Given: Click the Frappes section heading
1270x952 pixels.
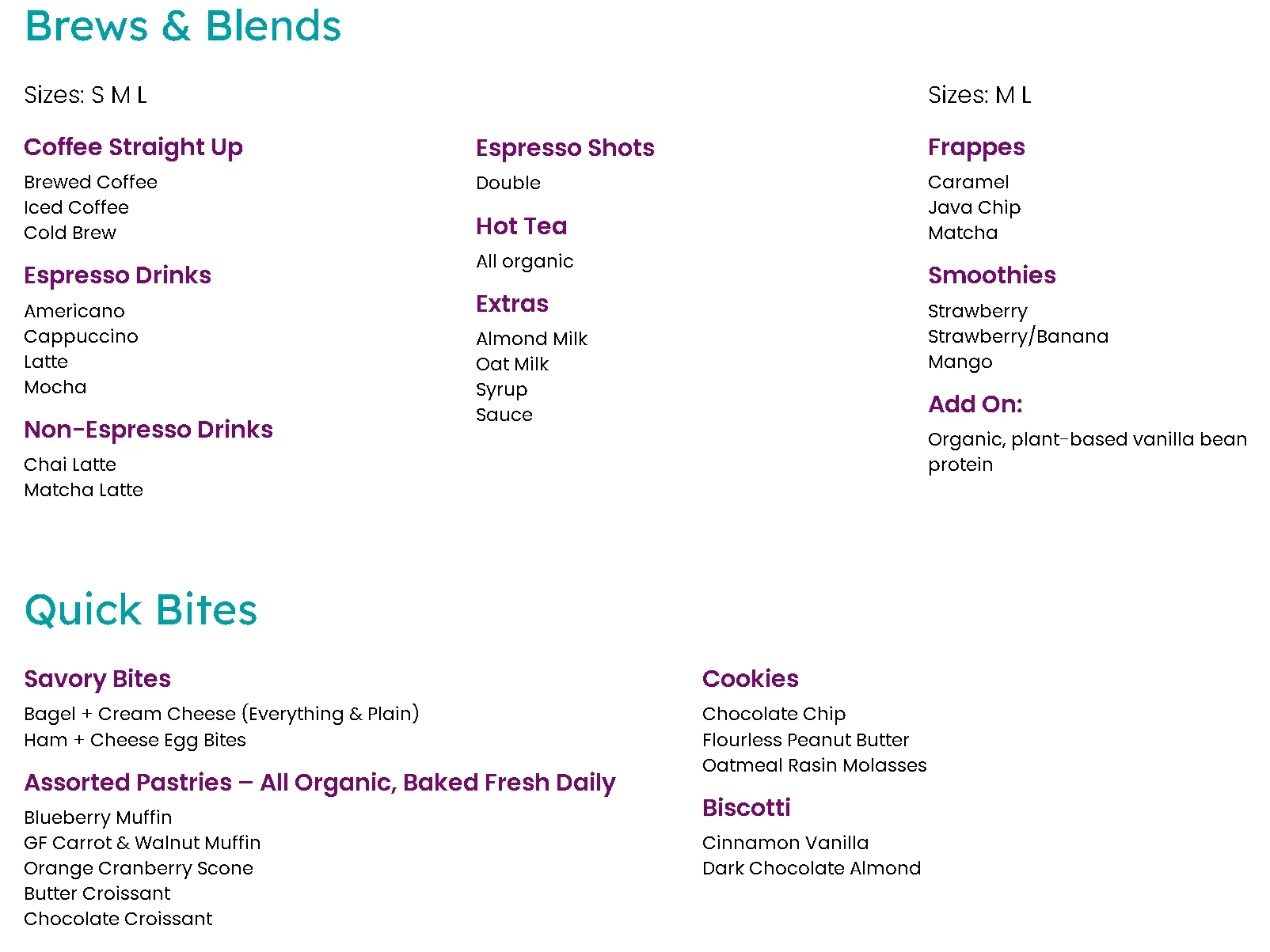Looking at the screenshot, I should [x=975, y=147].
